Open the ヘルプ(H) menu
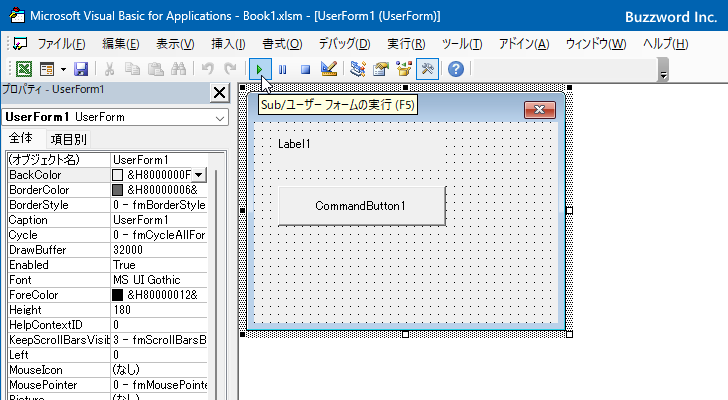This screenshot has height=400, width=728. (x=665, y=44)
